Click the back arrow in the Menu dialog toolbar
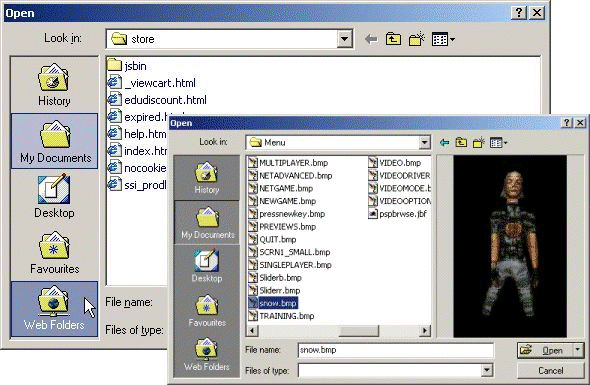Image resolution: width=590 pixels, height=385 pixels. coord(445,143)
